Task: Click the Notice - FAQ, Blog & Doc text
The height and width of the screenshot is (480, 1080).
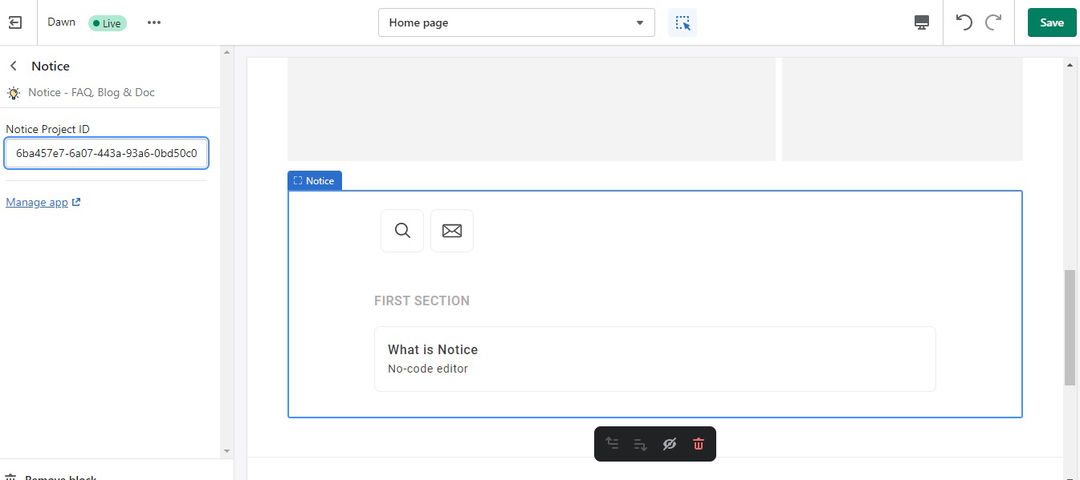Action: [92, 92]
